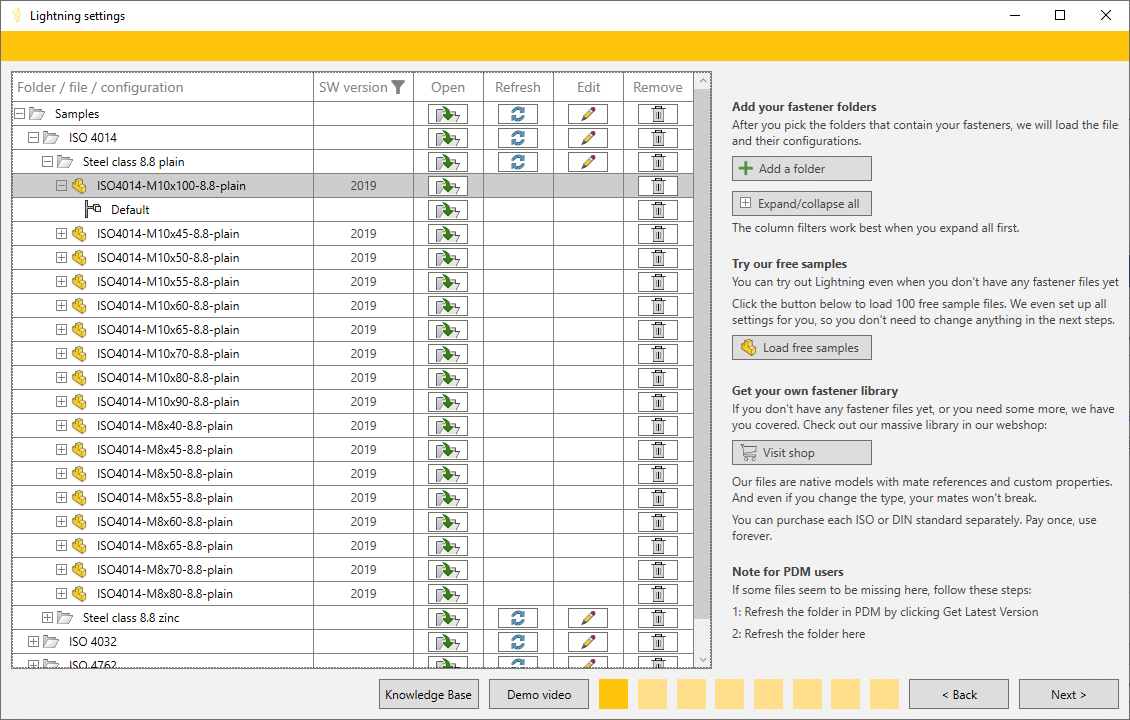Expand the Steel class 8.8 zinc folder
Screen dimensions: 1130x720
click(47, 617)
